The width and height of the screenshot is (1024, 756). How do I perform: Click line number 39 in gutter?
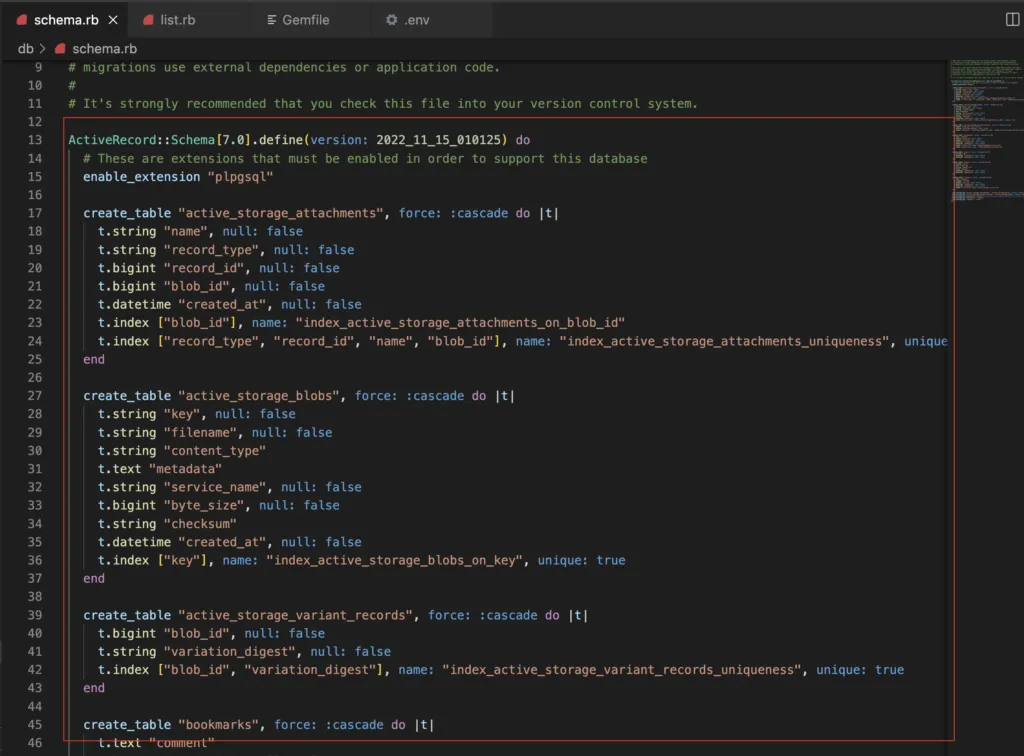point(35,616)
